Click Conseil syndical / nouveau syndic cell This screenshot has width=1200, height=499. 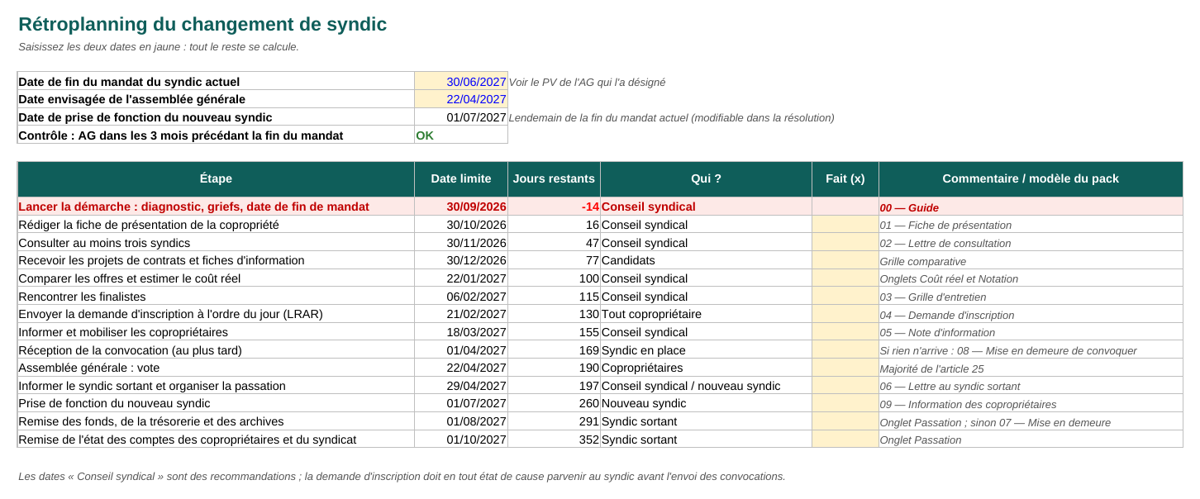pos(706,386)
